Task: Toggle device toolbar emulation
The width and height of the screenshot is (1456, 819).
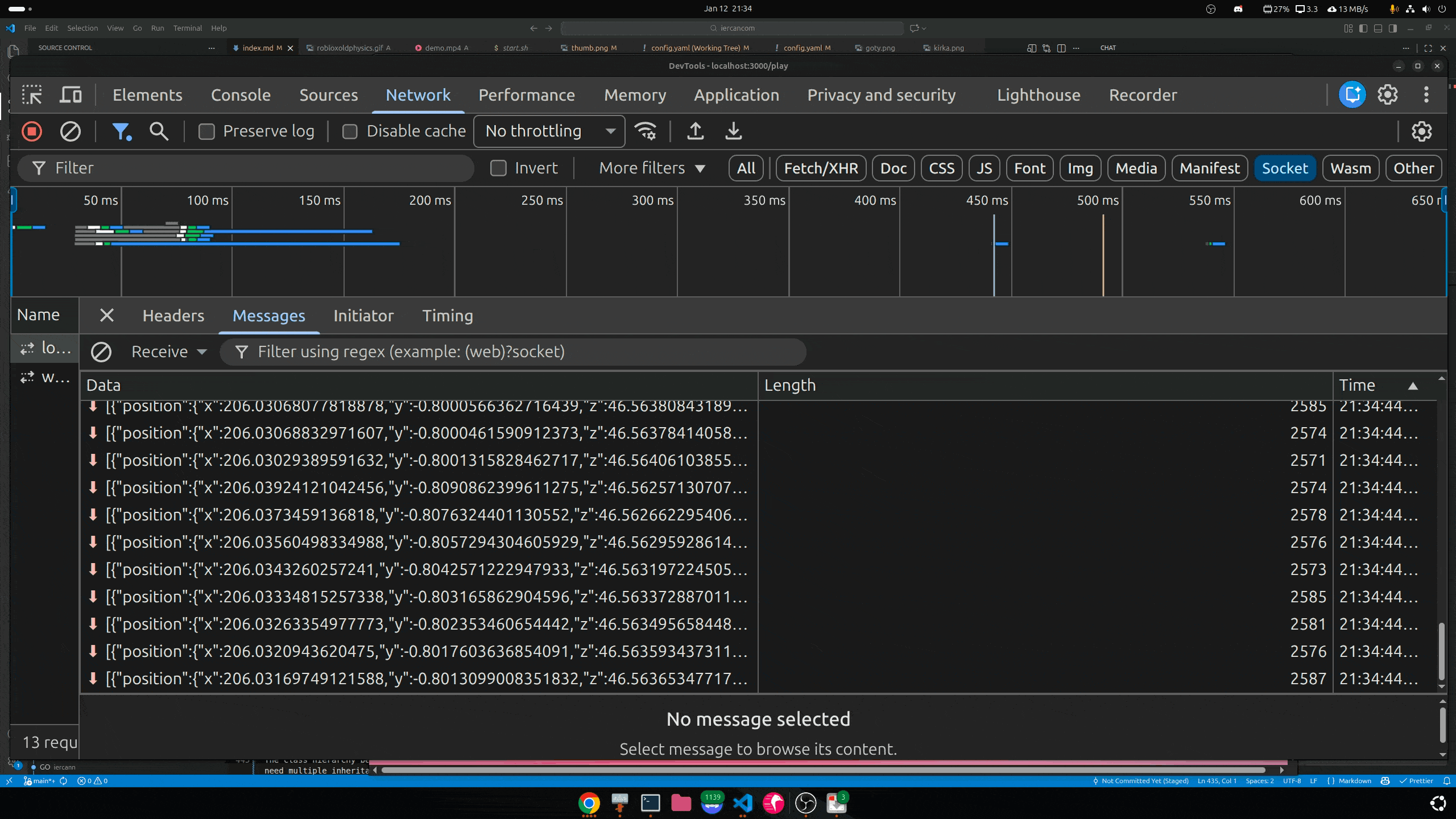Action: (x=71, y=95)
